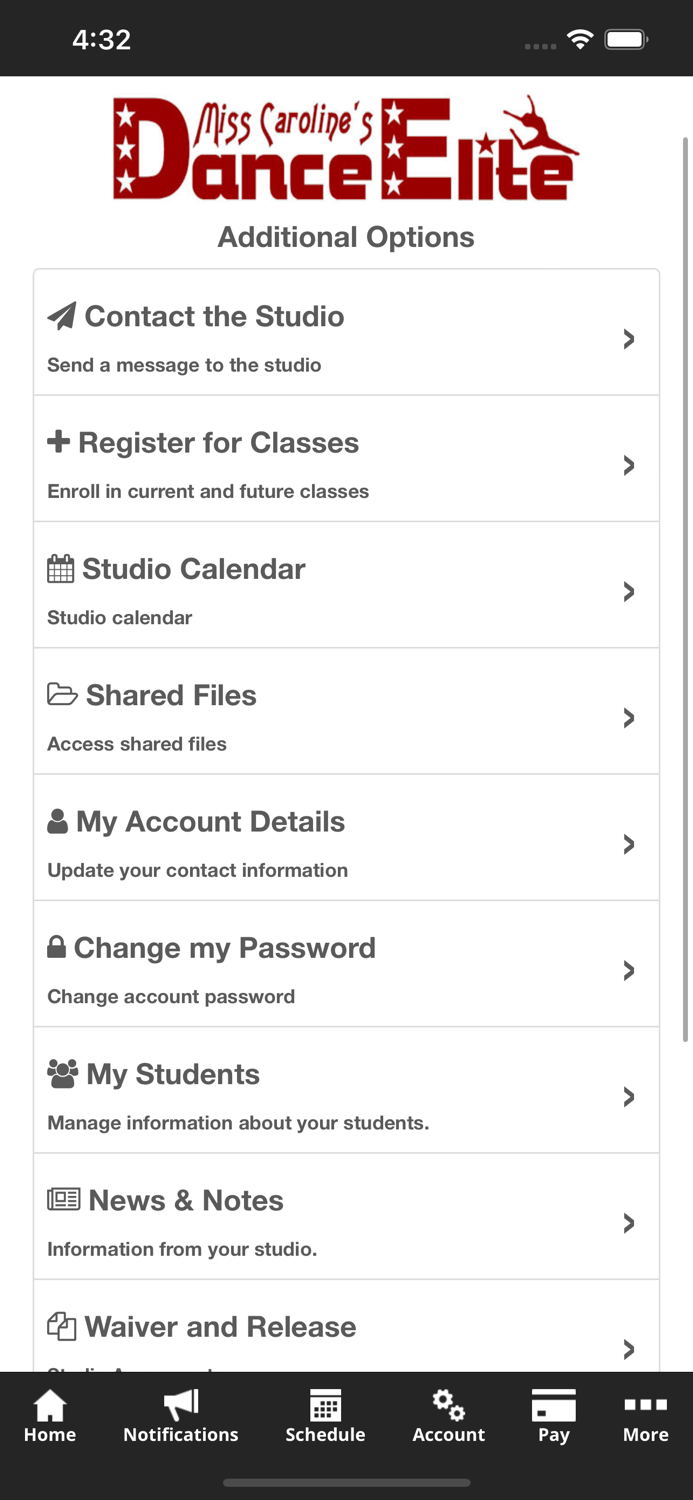Click the vertical scrollbar on the right edge
The height and width of the screenshot is (1500, 693).
tap(686, 590)
